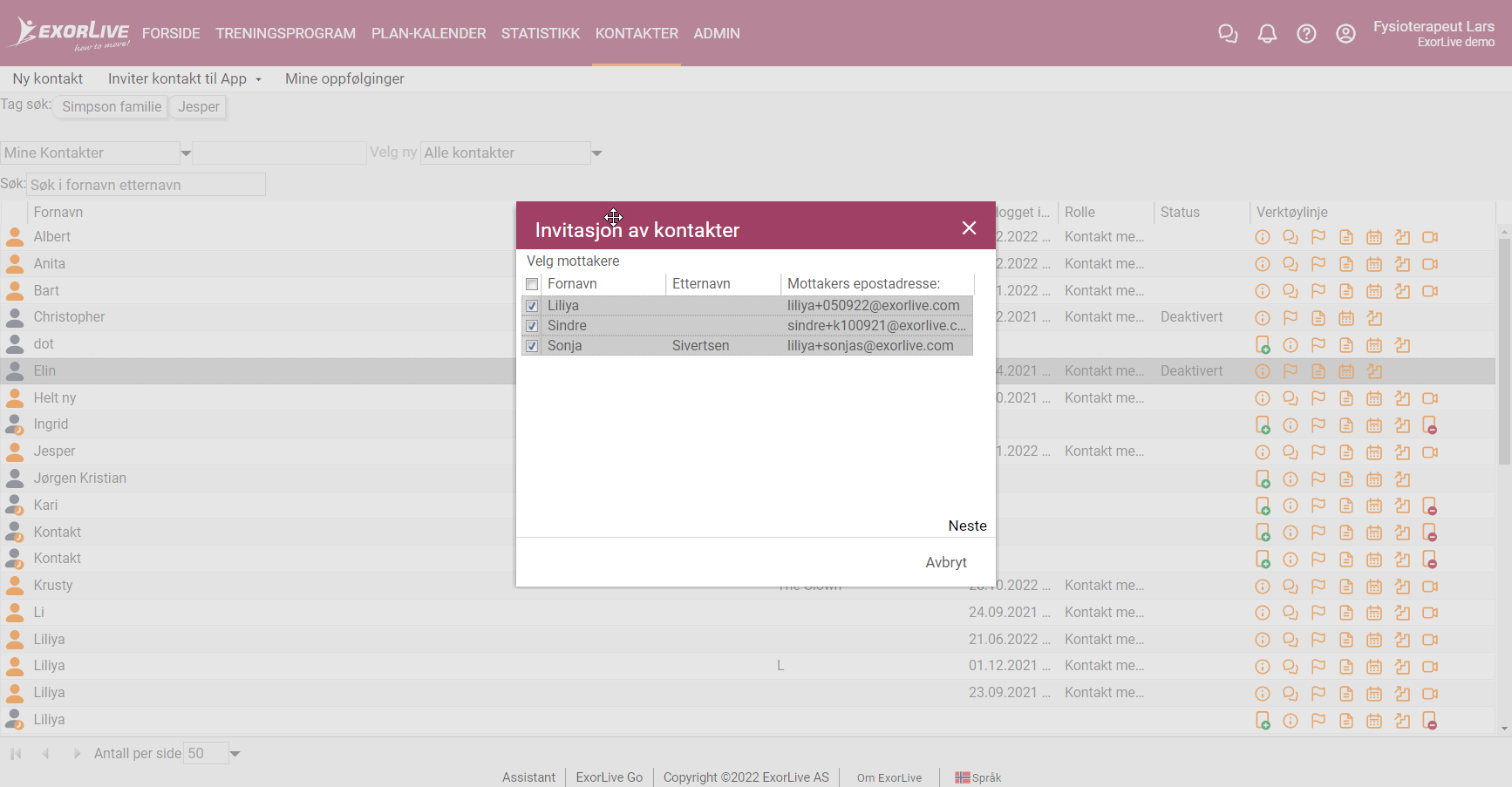Open Assistant footer link
This screenshot has height=787, width=1512.
coord(528,777)
